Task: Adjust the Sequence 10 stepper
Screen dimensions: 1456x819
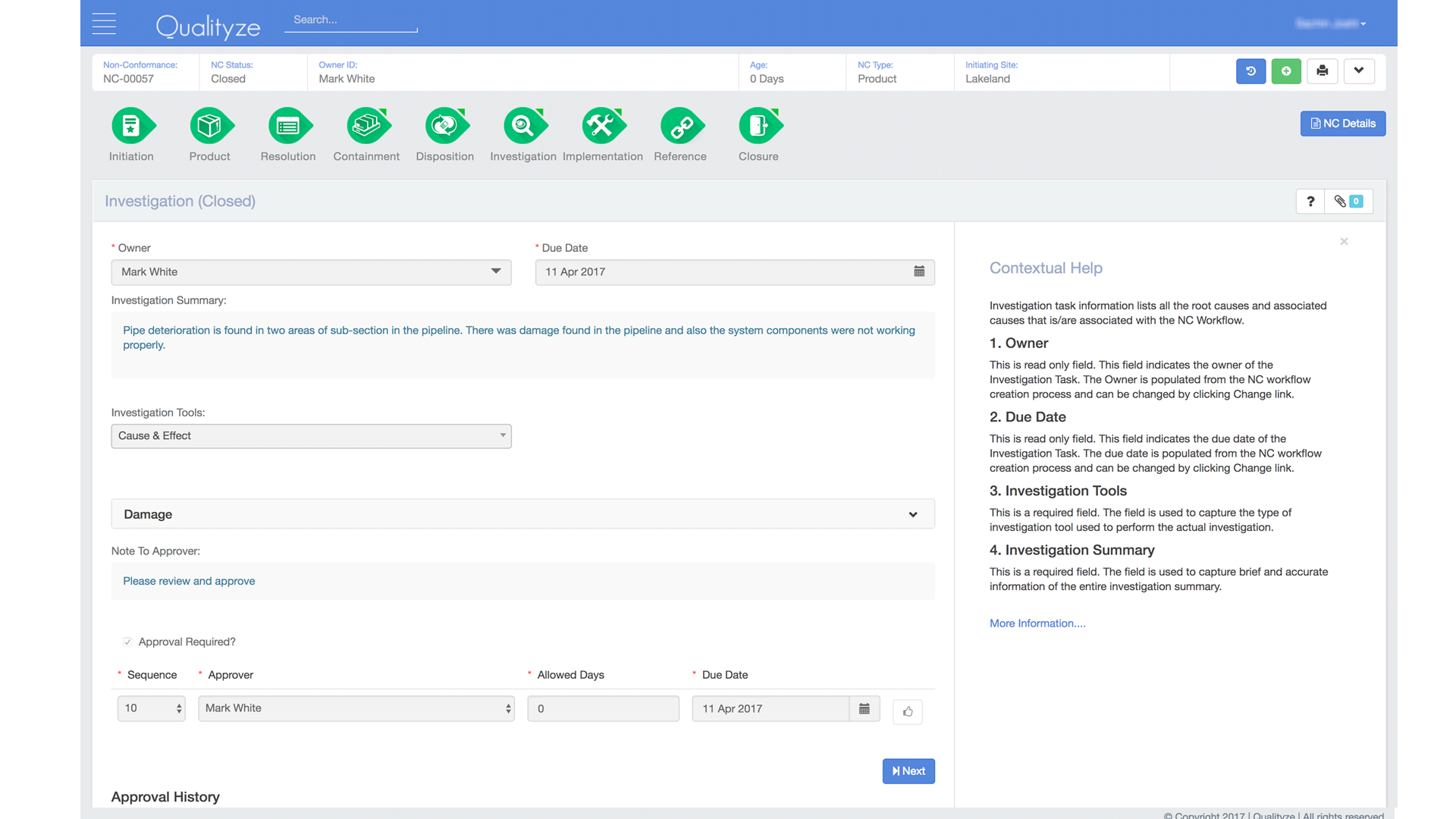Action: pos(179,708)
